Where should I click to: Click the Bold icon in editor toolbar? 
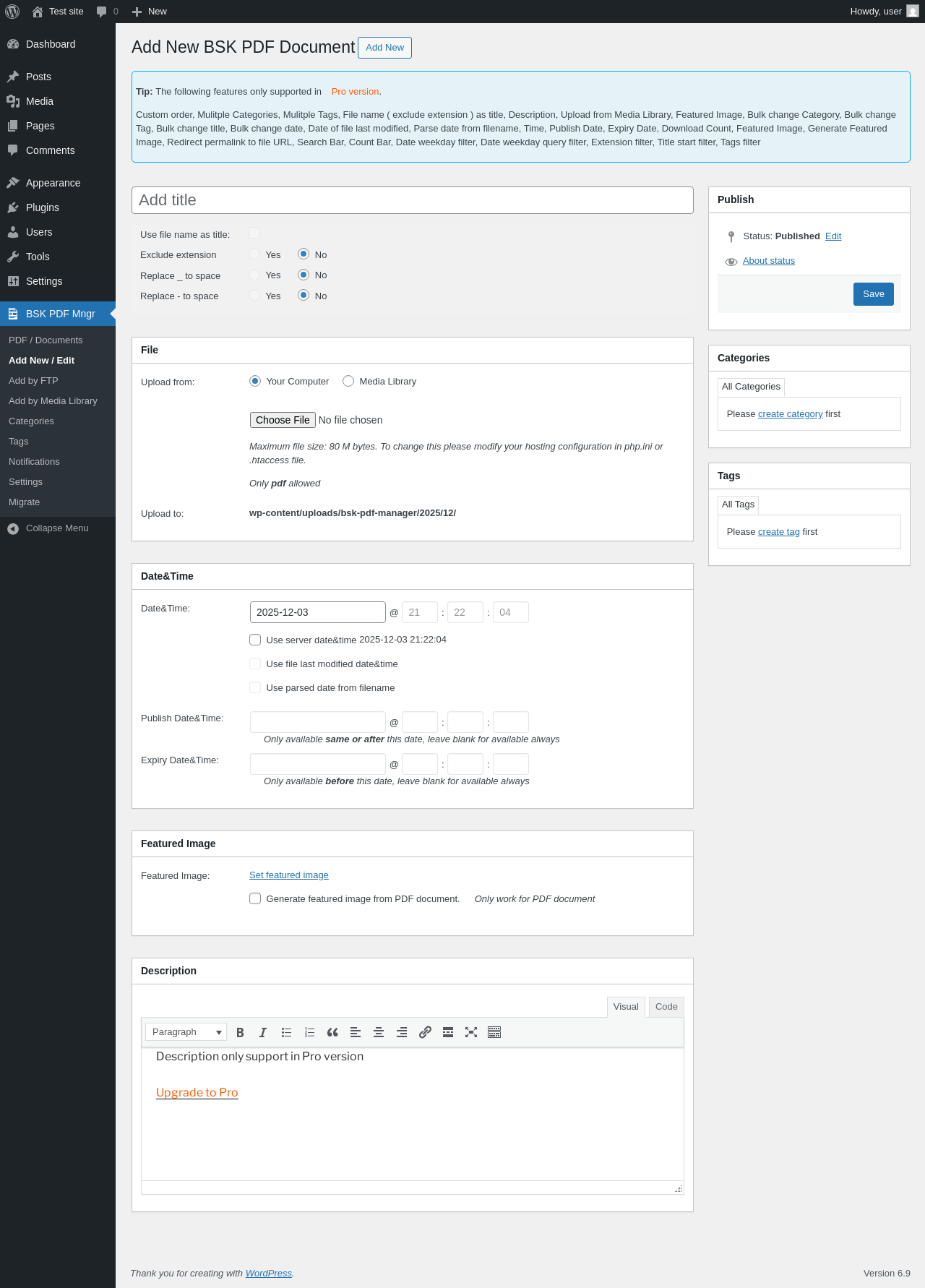coord(240,1032)
